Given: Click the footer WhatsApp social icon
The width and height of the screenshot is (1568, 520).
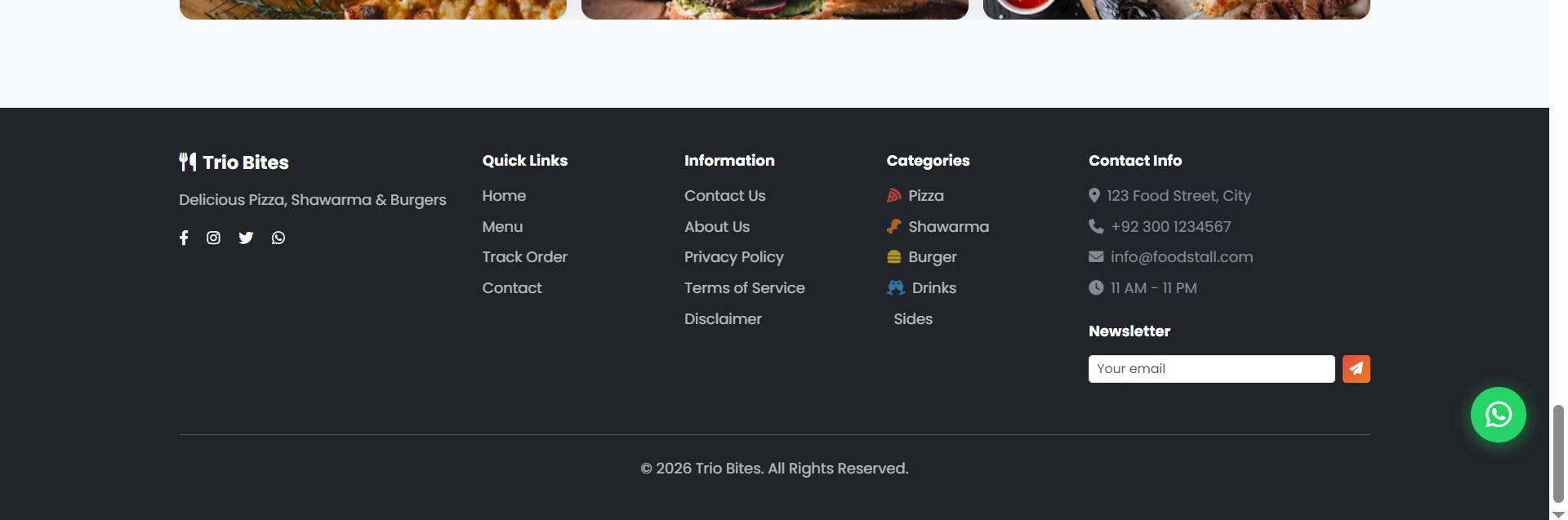Looking at the screenshot, I should pyautogui.click(x=278, y=238).
